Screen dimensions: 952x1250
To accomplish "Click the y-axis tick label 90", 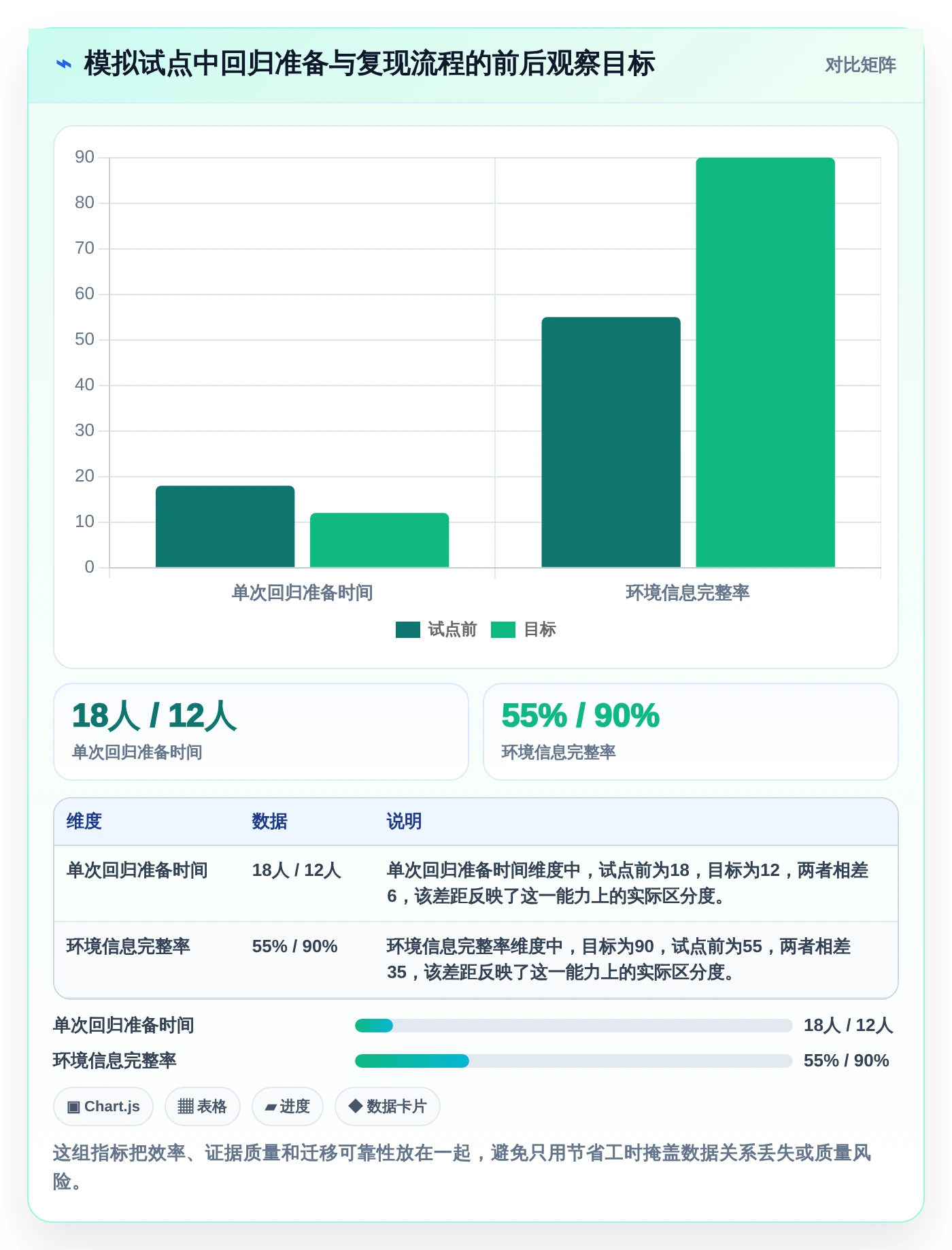I will [84, 157].
